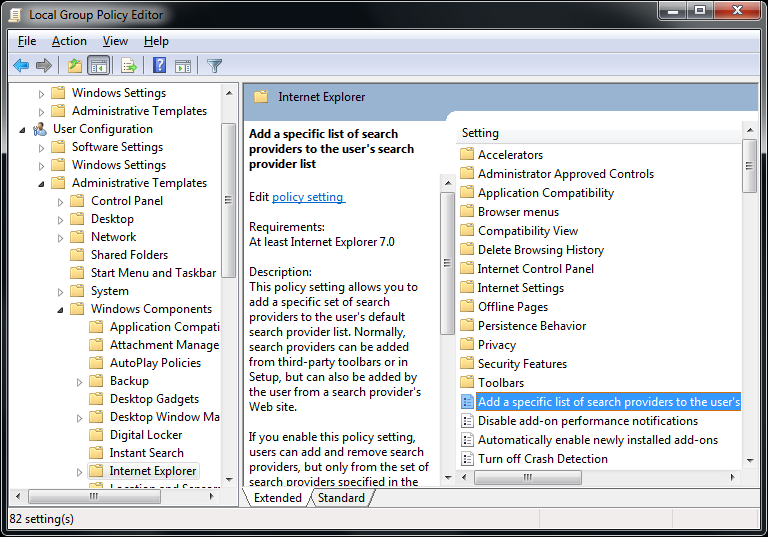The image size is (768, 537).
Task: Click the Shared Folders folder icon
Action: pyautogui.click(x=77, y=254)
